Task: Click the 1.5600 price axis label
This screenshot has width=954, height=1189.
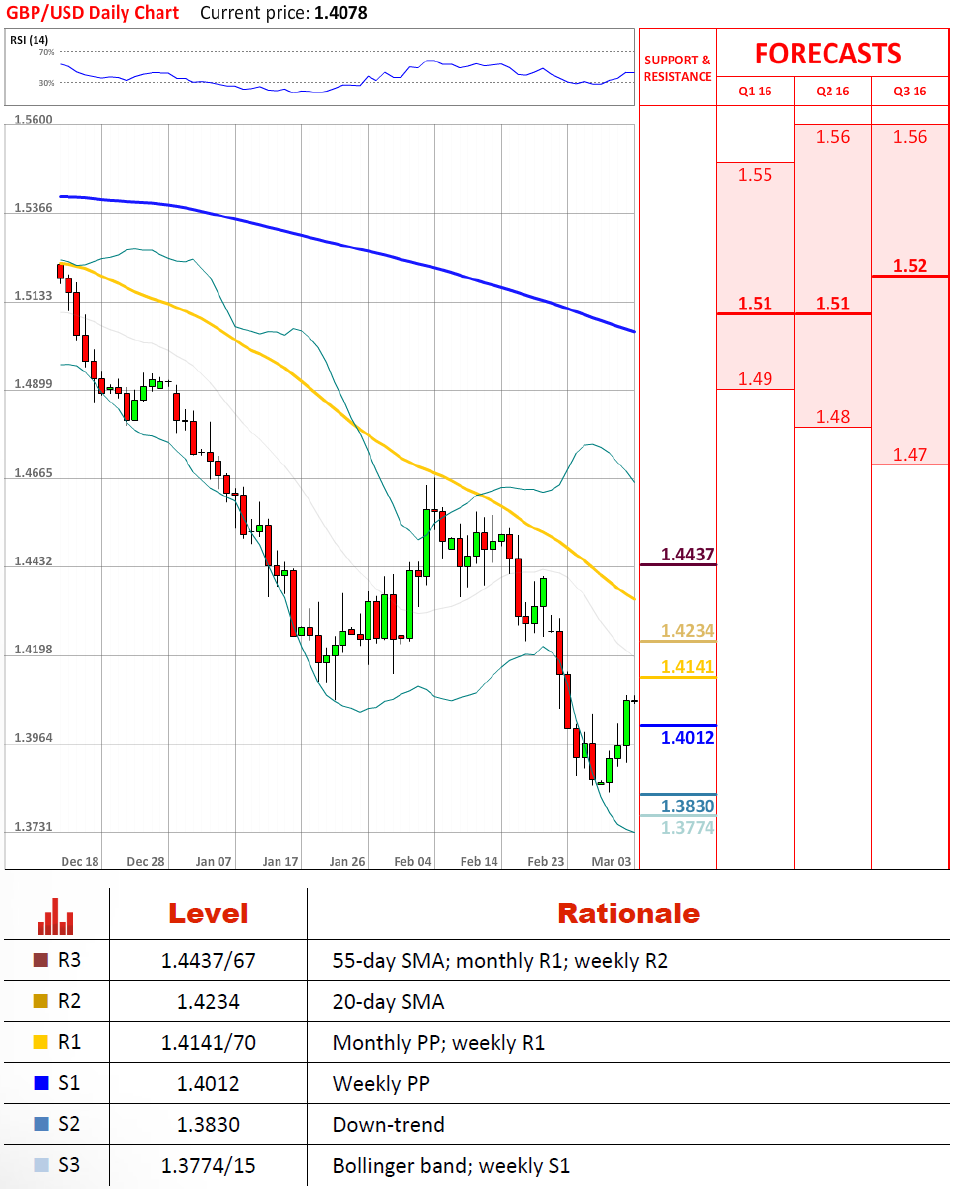Action: coord(33,120)
